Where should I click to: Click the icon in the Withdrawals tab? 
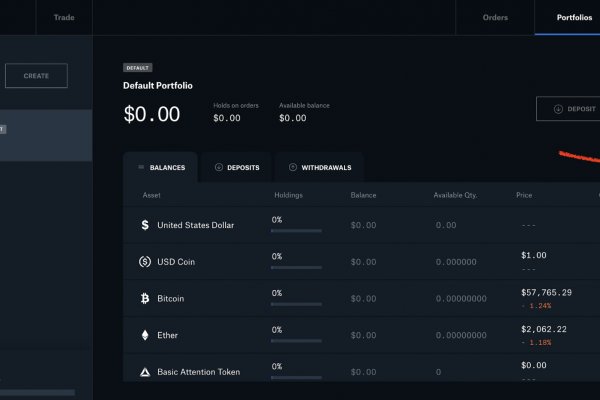(x=293, y=167)
